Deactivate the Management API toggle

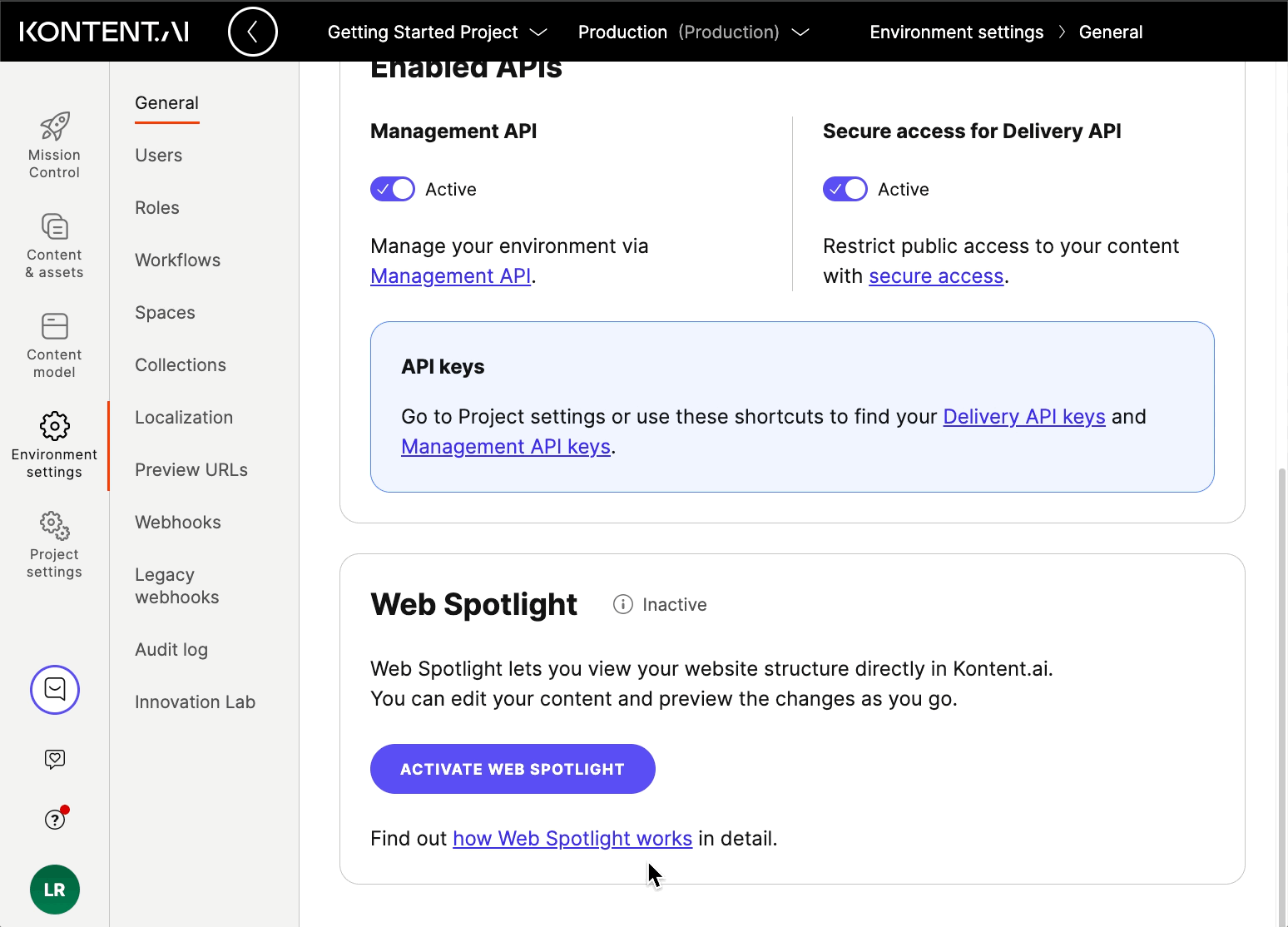click(x=392, y=189)
